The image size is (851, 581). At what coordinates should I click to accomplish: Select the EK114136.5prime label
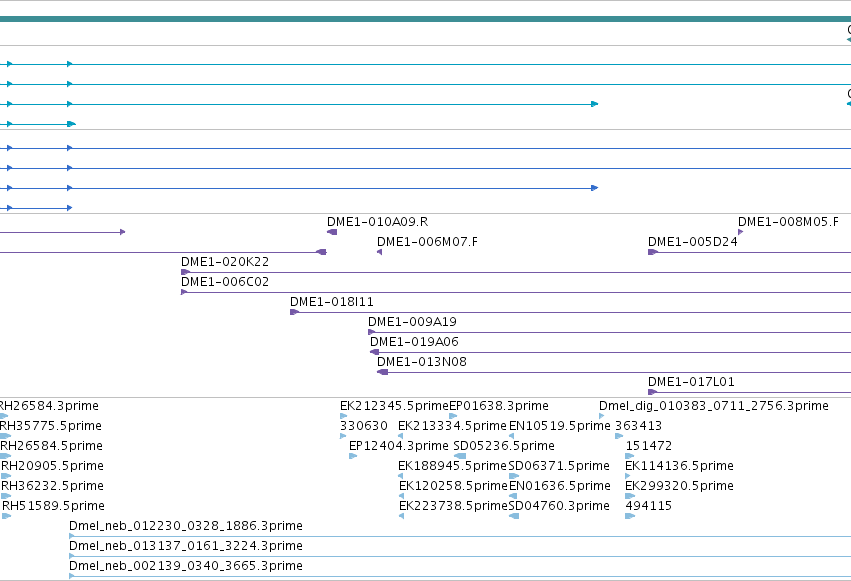point(679,466)
